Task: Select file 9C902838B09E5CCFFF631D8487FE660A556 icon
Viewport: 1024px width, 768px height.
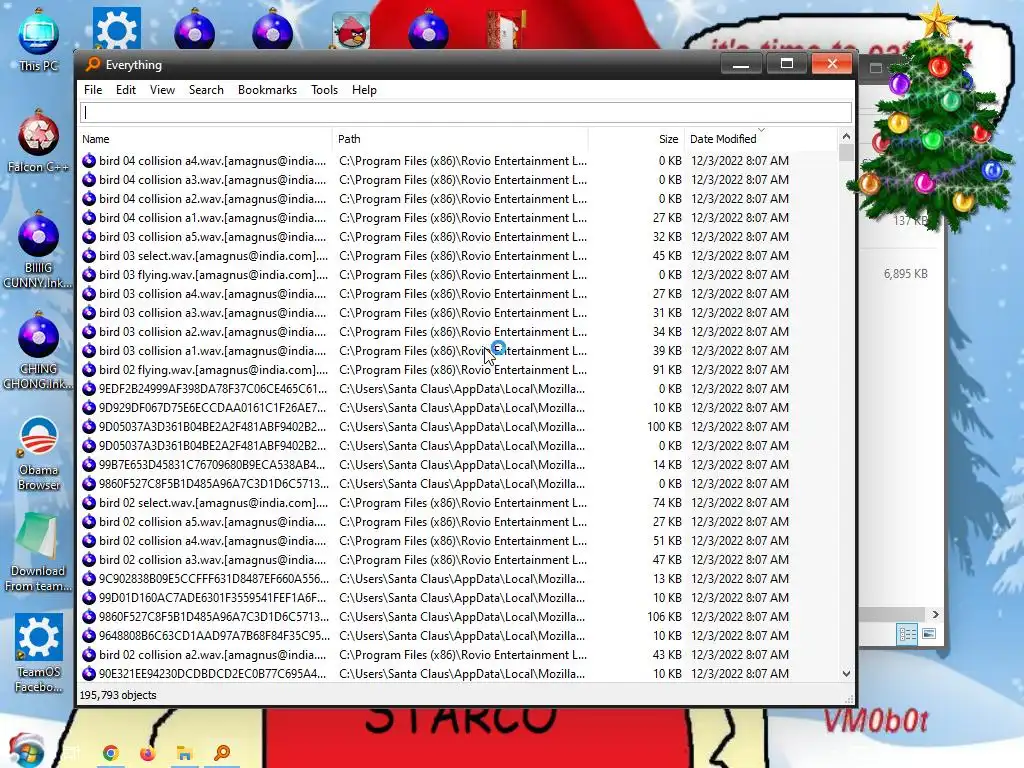Action: (x=89, y=579)
